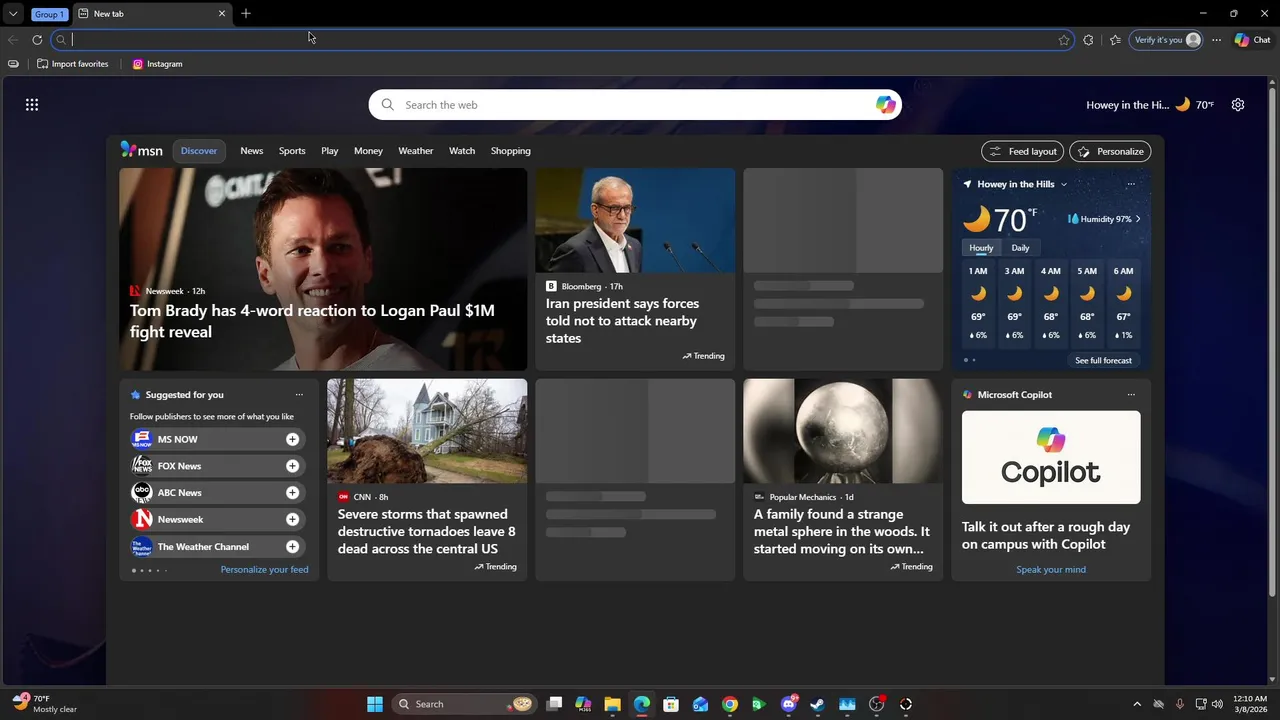
Task: Open the Windows Start button
Action: click(375, 704)
